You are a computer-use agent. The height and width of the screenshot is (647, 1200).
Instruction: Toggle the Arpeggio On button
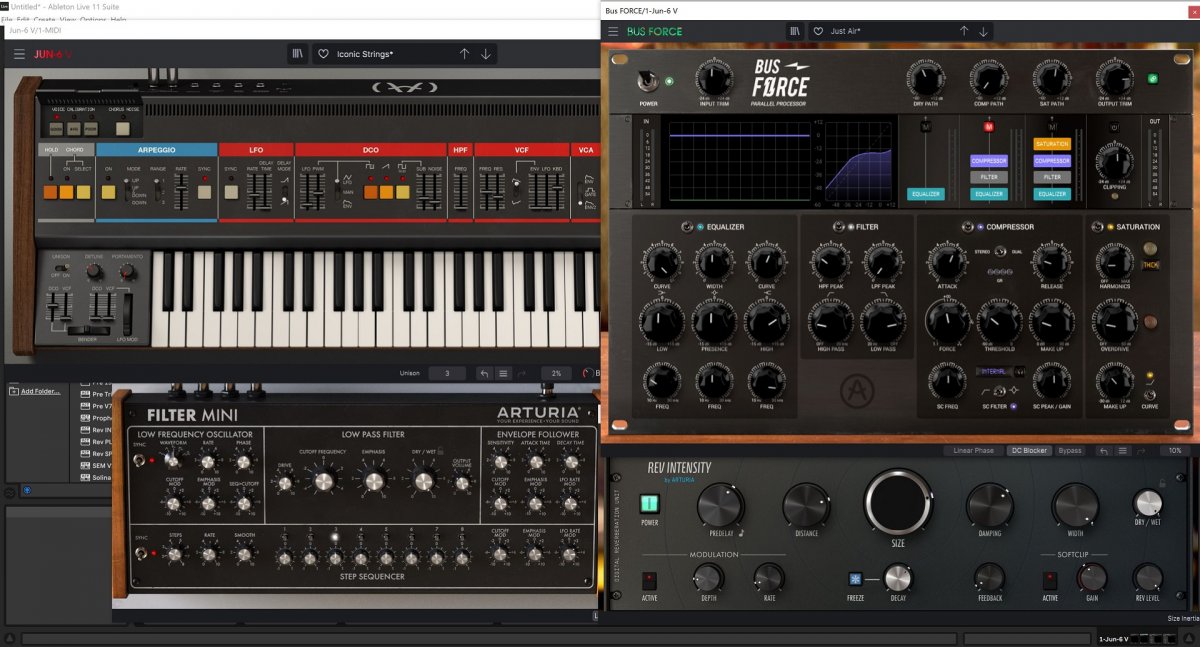108,191
